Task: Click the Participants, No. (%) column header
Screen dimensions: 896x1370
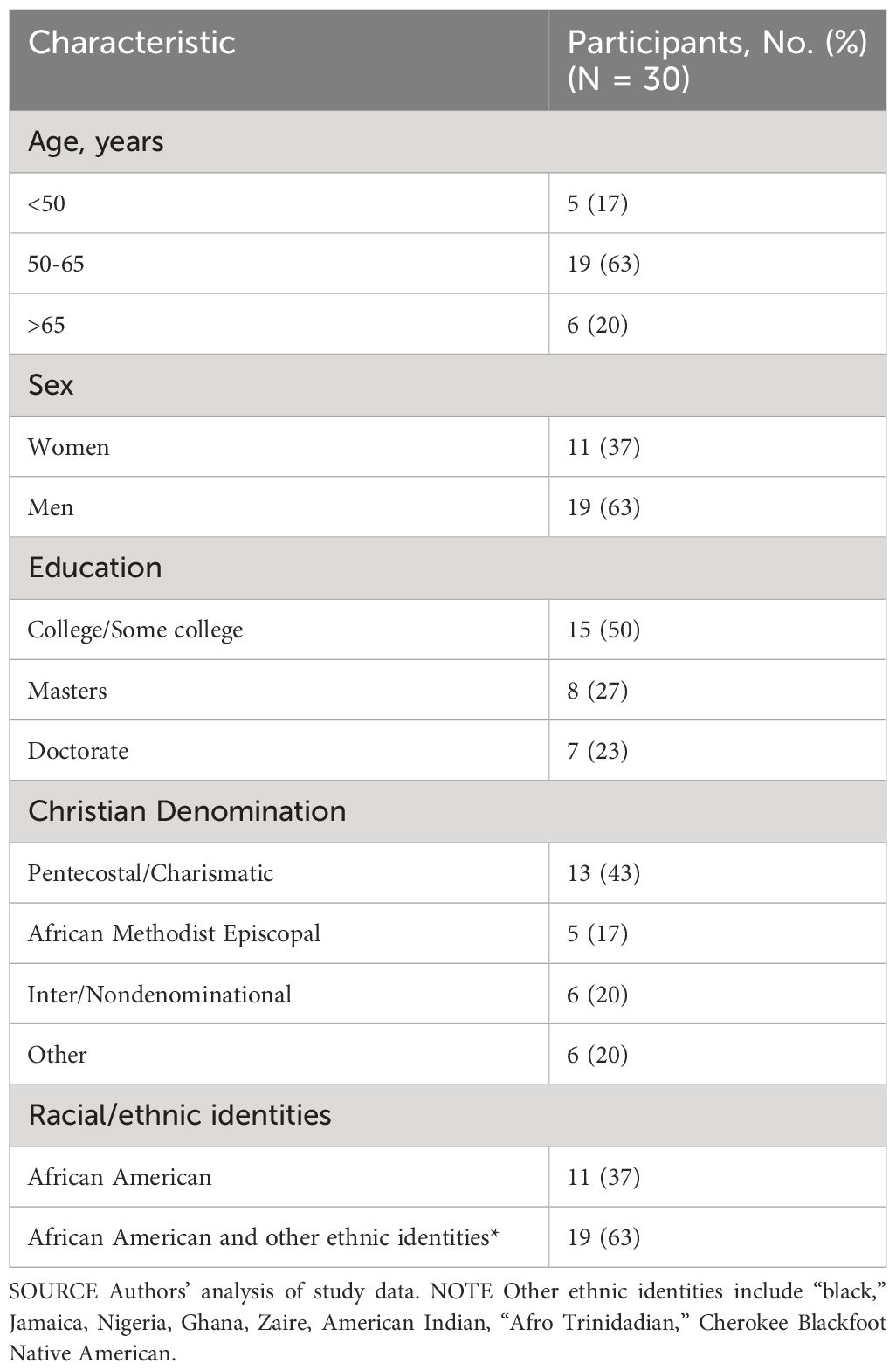Action: 717,60
